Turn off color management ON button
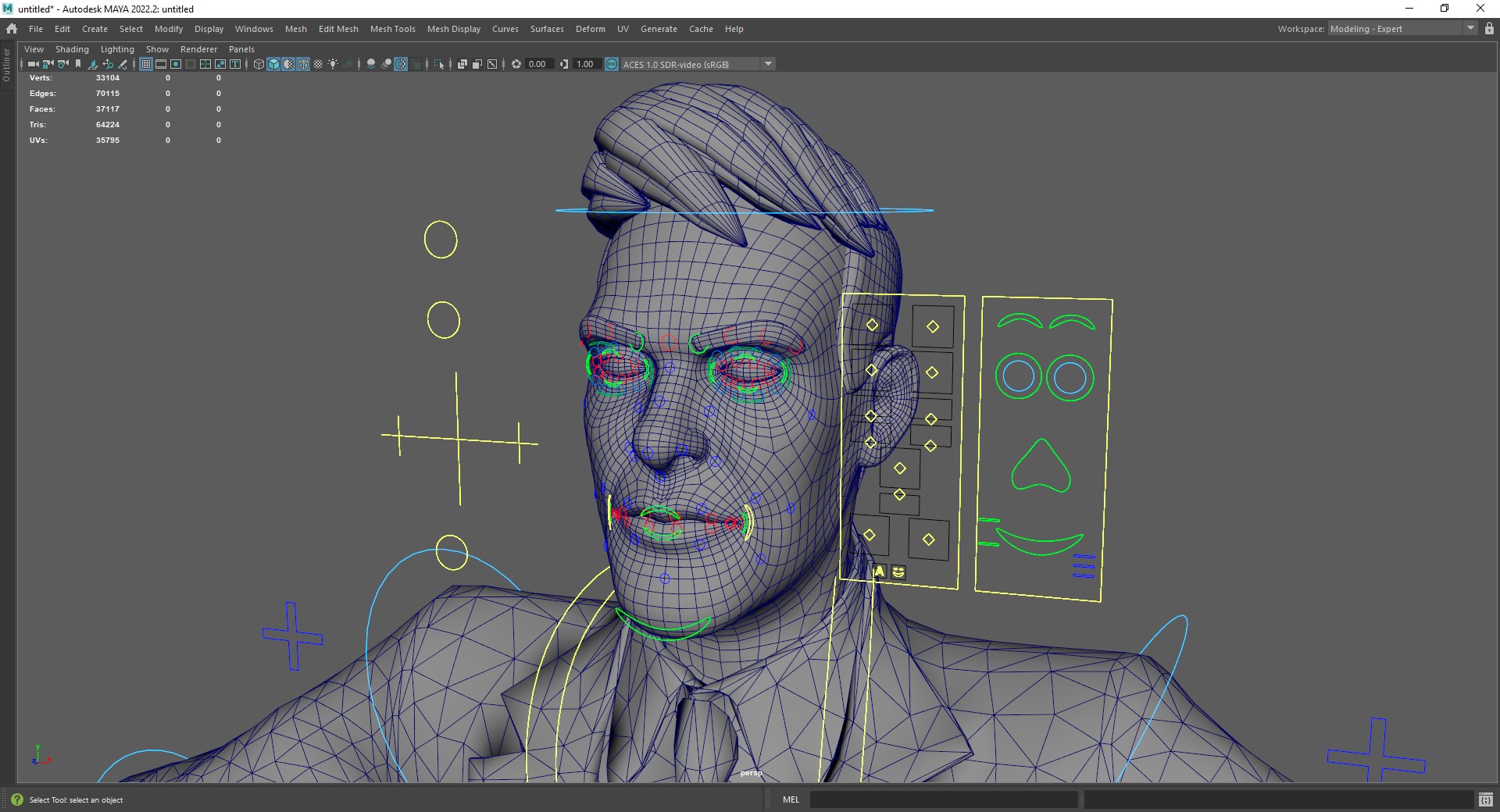The height and width of the screenshot is (812, 1500). (x=612, y=64)
